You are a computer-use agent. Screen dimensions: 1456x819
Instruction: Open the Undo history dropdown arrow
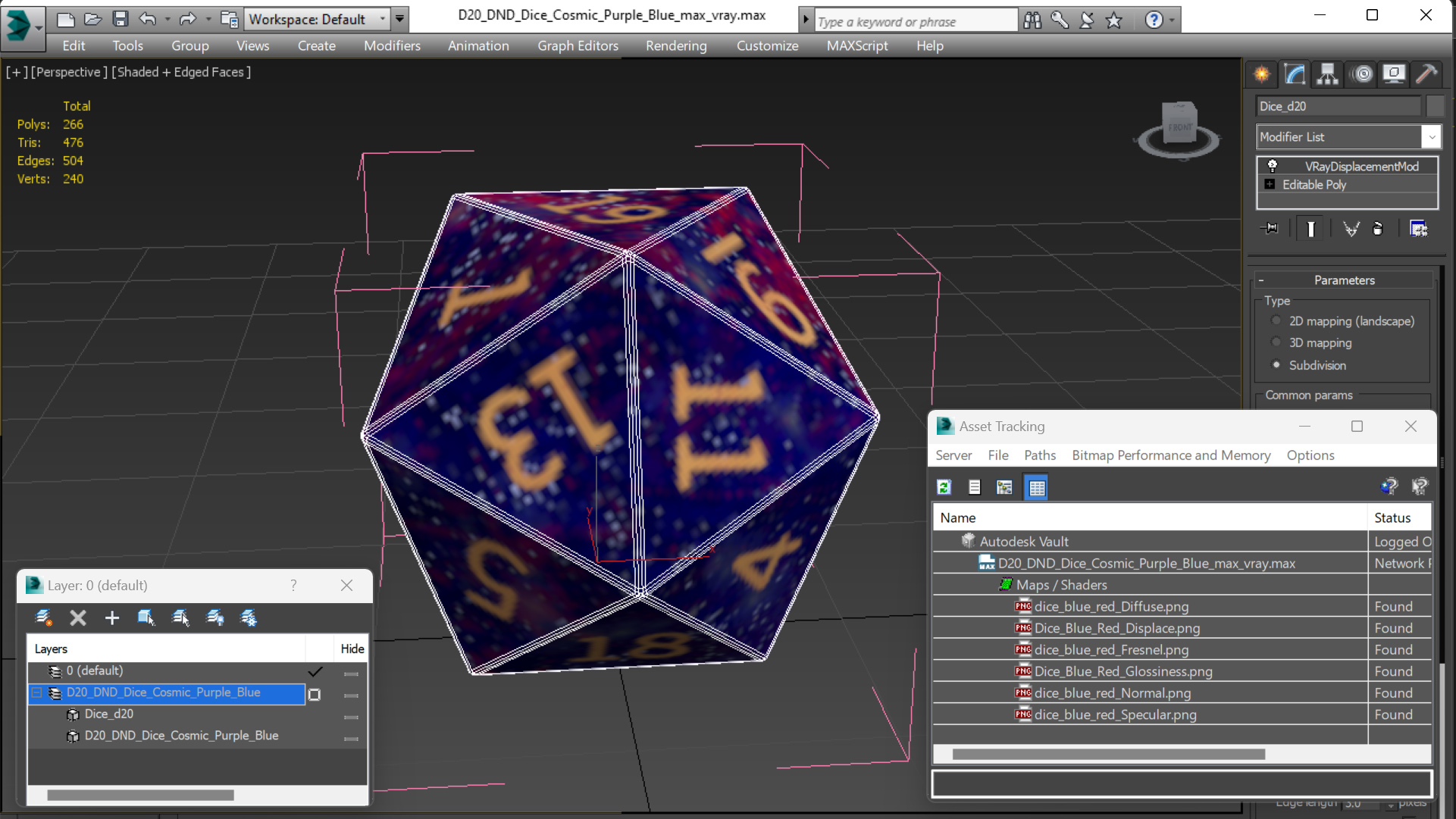pyautogui.click(x=167, y=20)
